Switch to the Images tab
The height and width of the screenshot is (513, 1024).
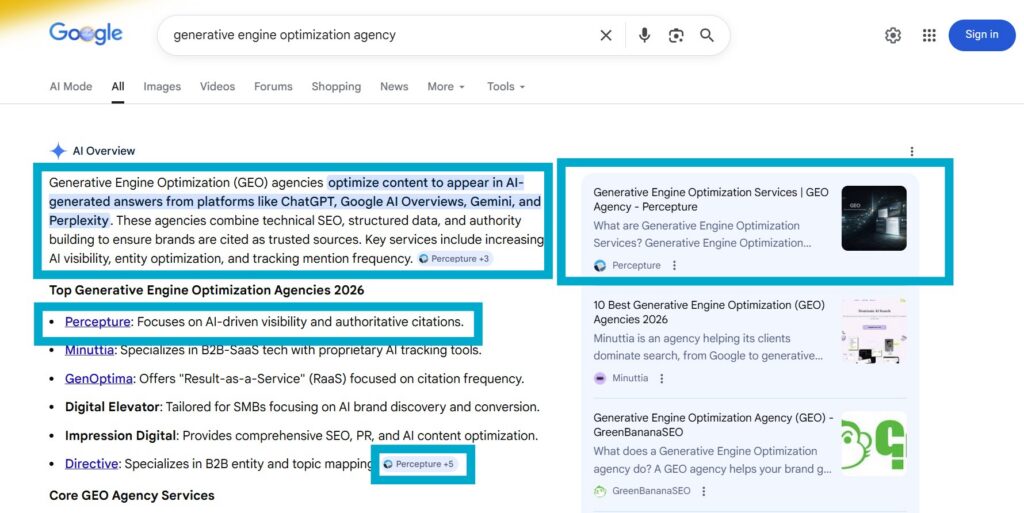click(x=162, y=87)
